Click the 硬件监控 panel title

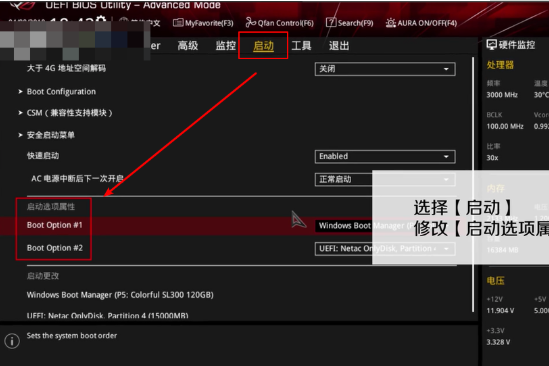[x=517, y=45]
